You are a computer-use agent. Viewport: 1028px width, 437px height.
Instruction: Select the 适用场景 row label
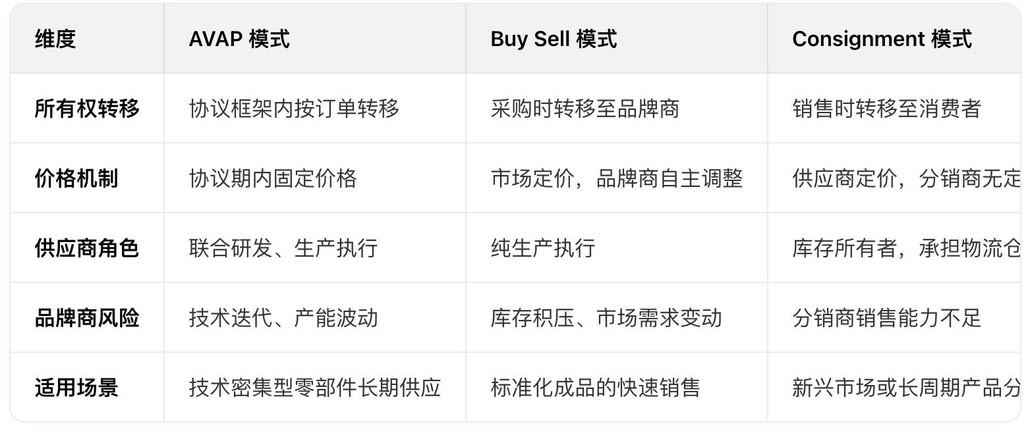point(76,387)
